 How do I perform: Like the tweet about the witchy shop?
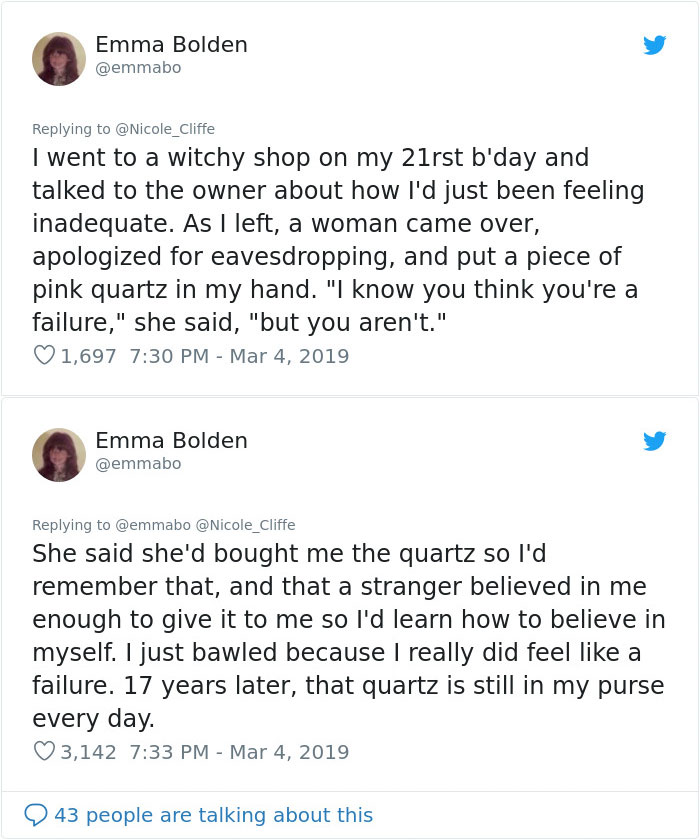pos(44,355)
